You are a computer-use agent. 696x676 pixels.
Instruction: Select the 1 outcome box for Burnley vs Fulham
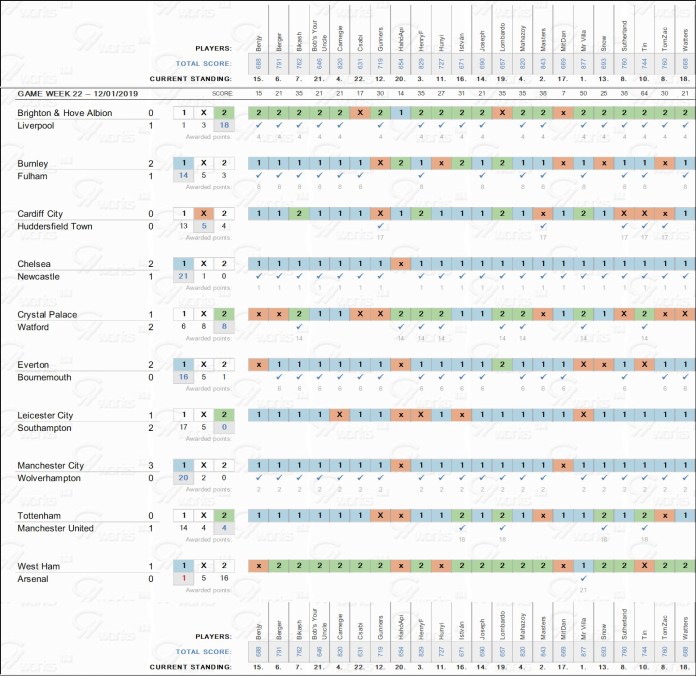point(183,163)
